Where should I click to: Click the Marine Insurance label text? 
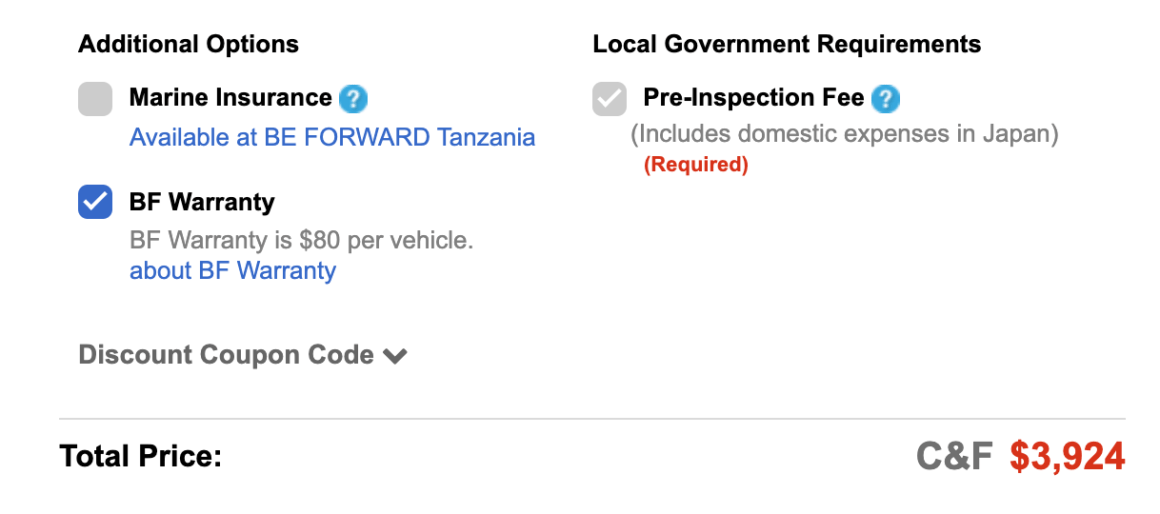(x=230, y=98)
